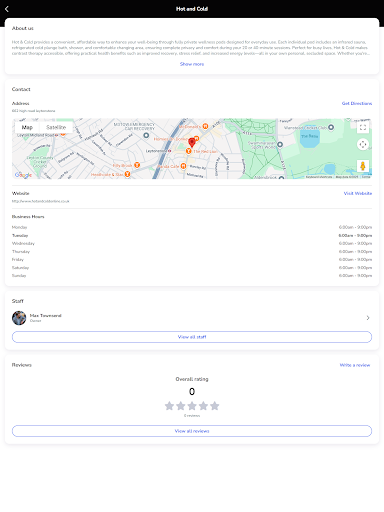Click Panda Cafe marker on map
This screenshot has width=384, height=512.
point(183,166)
